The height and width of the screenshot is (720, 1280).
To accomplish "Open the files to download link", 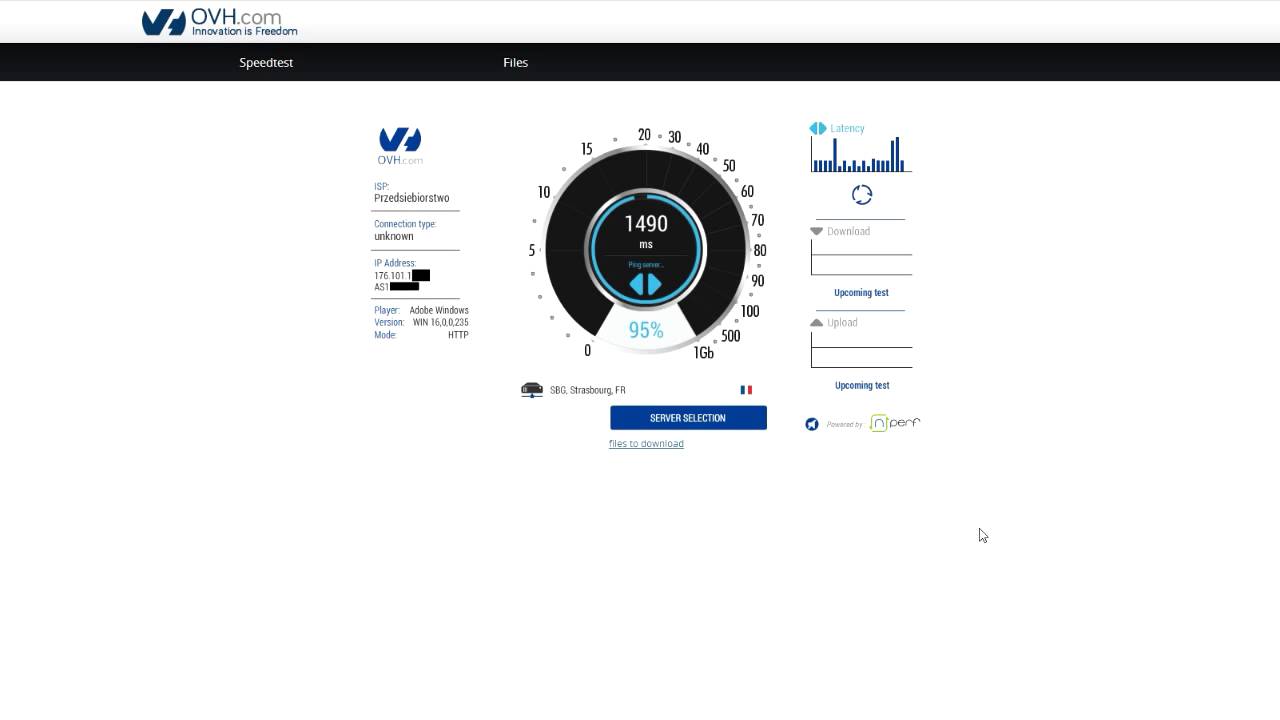I will [646, 444].
